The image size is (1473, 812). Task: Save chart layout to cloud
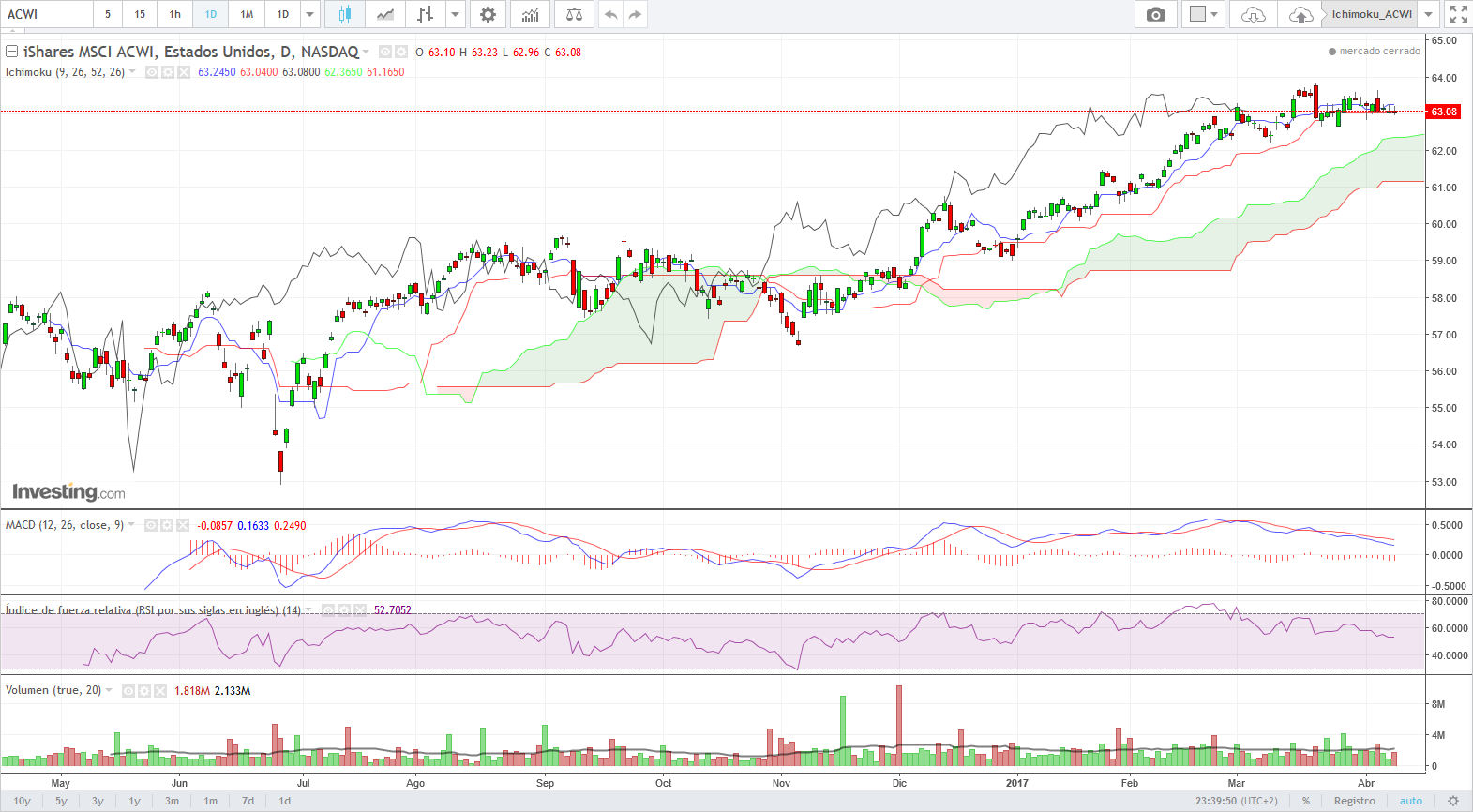tap(1300, 14)
